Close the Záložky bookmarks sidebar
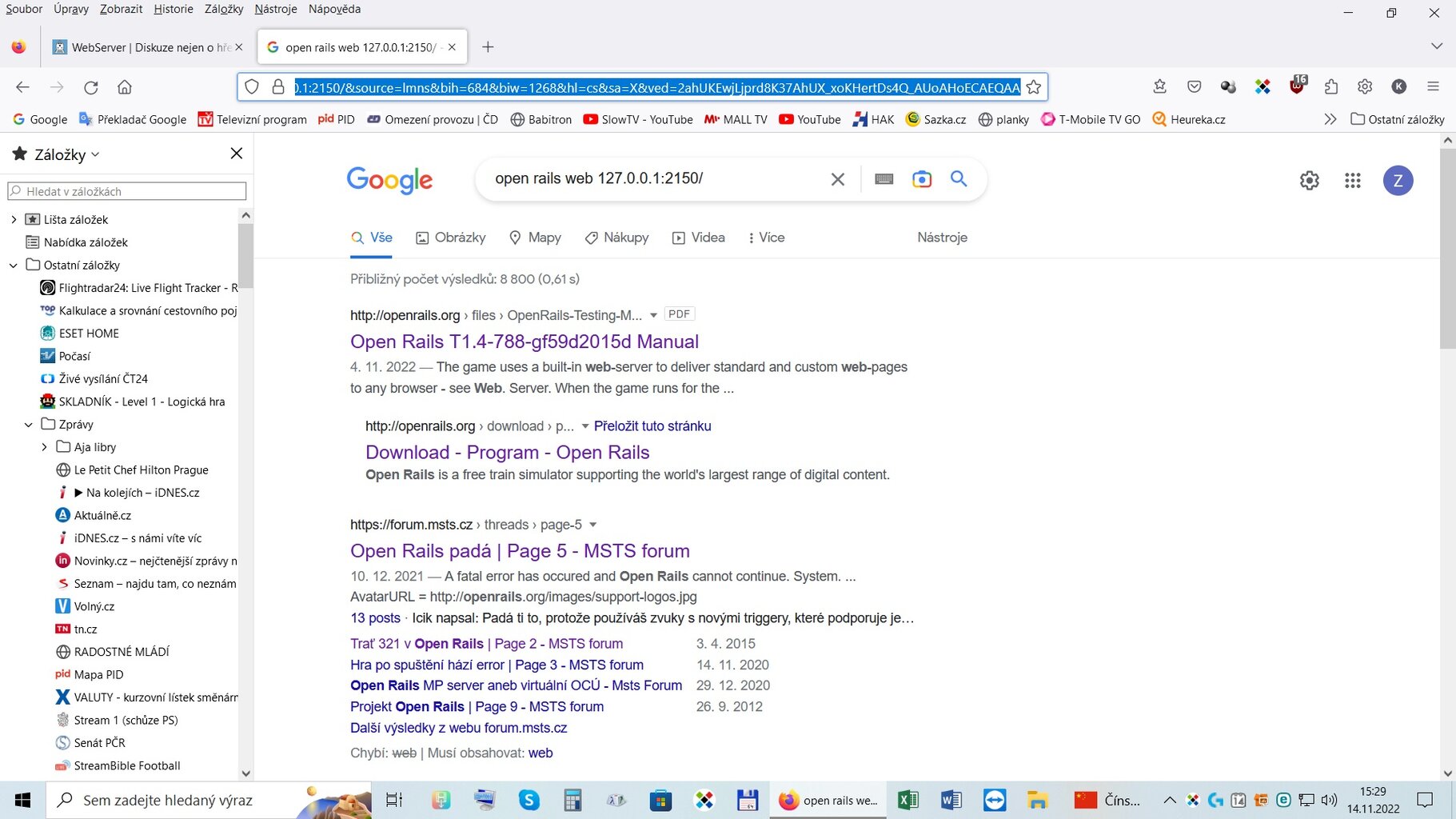The height and width of the screenshot is (819, 1456). coord(237,153)
